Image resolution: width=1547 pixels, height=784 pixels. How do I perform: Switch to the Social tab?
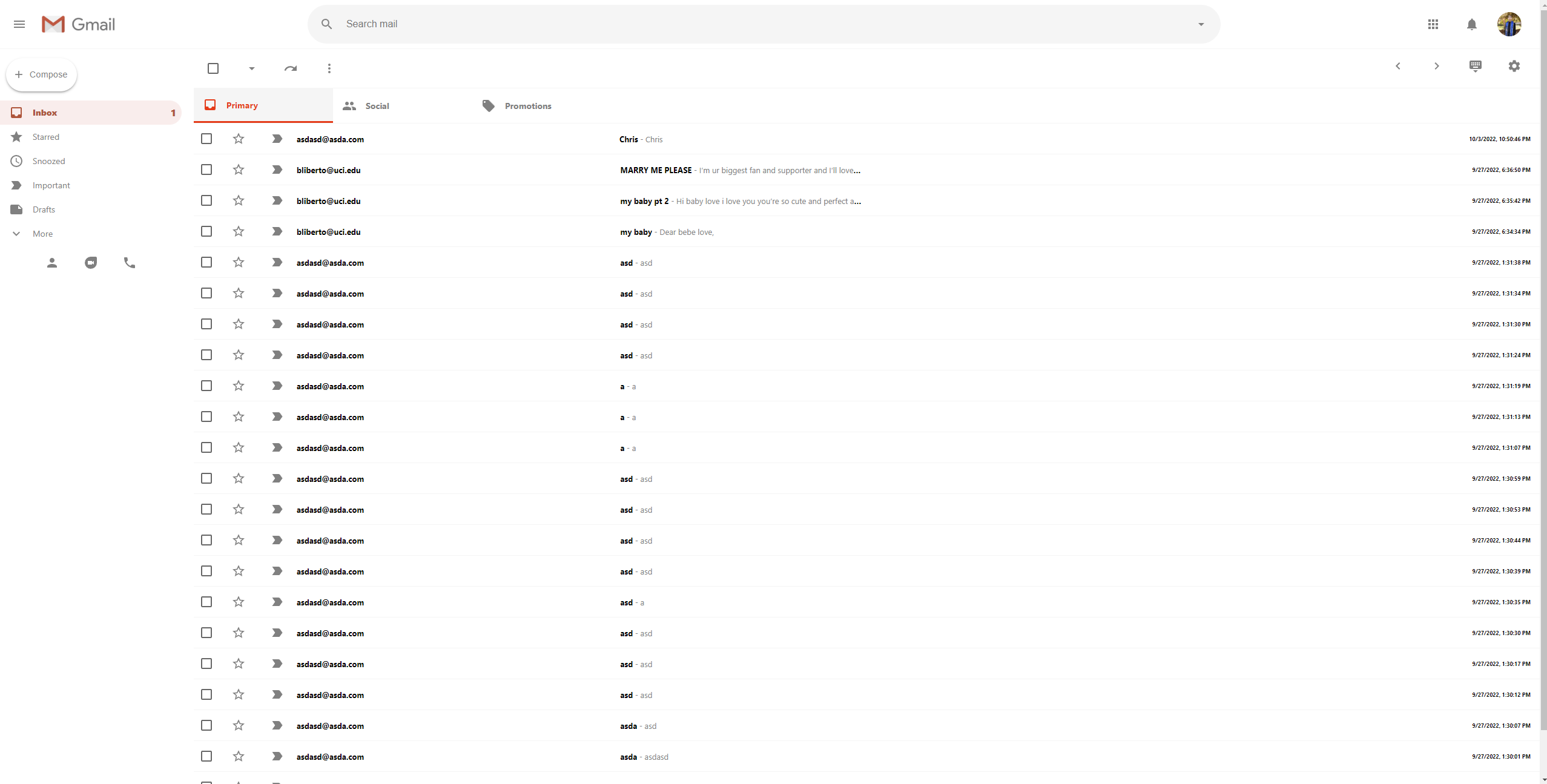pos(377,106)
